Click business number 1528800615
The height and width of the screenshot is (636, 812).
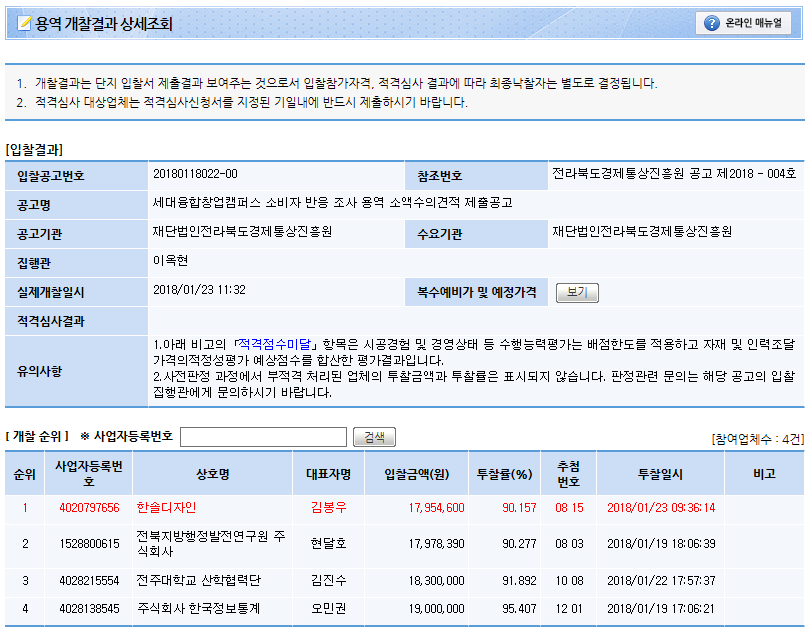coord(88,544)
